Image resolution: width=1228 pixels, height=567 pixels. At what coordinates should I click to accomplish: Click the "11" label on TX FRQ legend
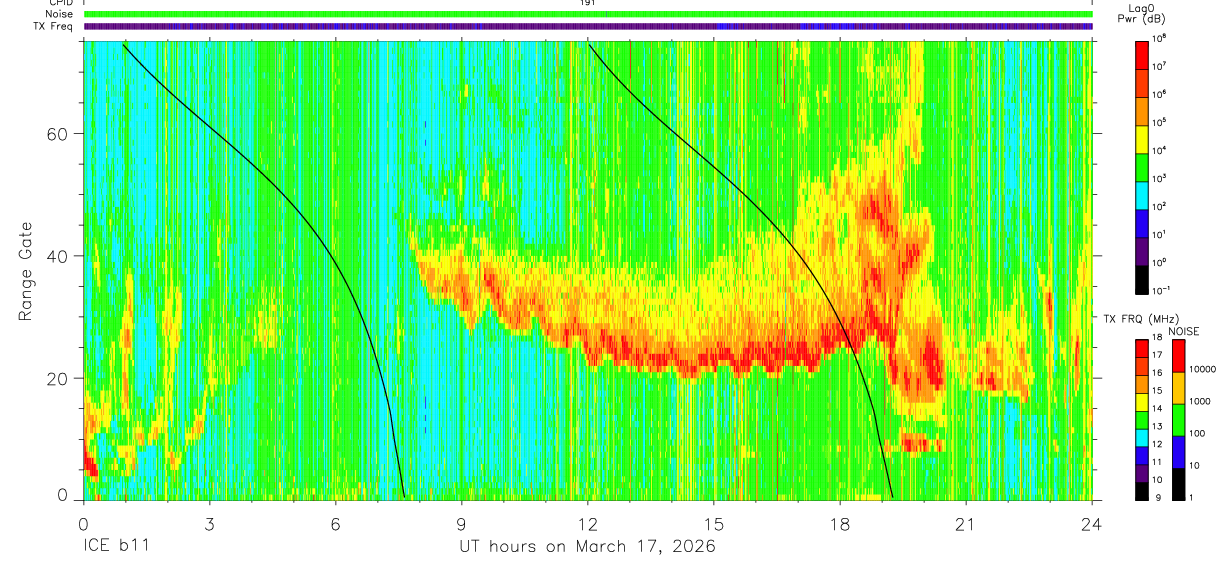click(1159, 462)
